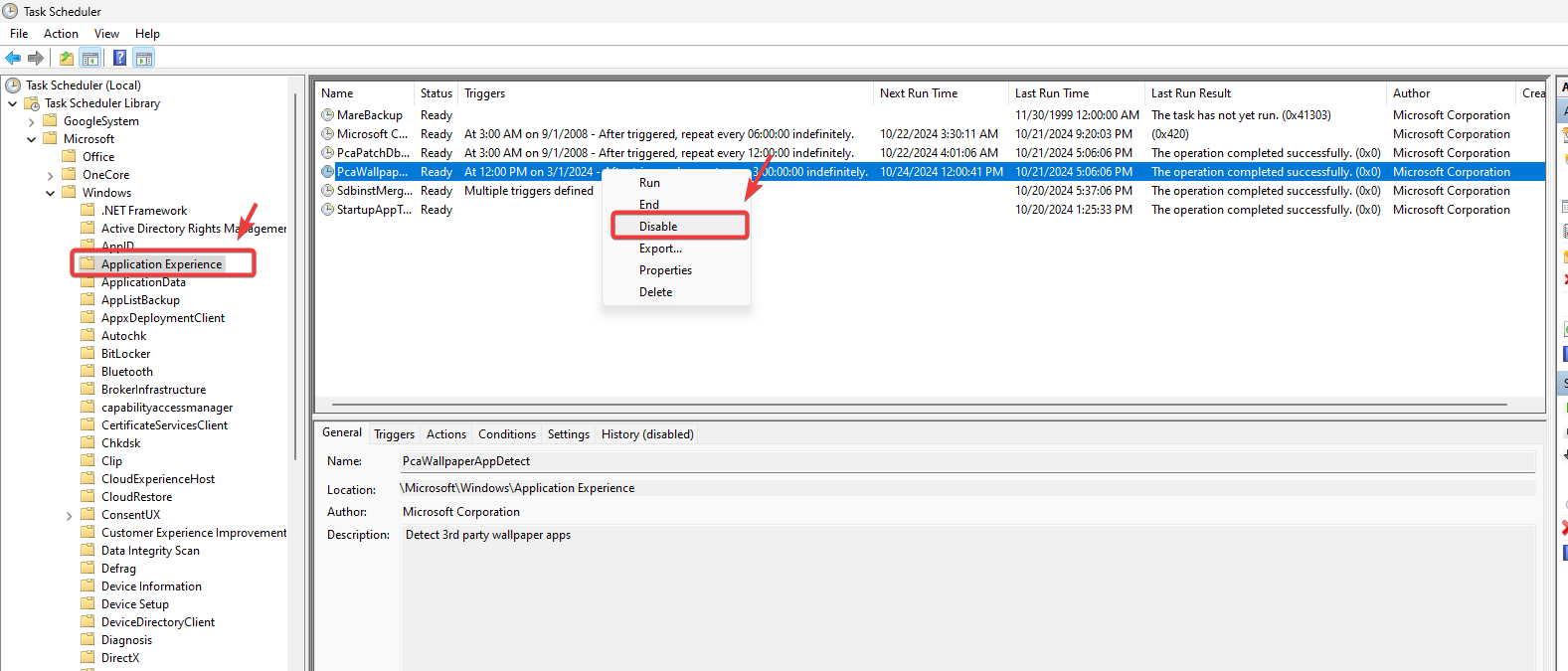Click the PcaPatchDb... task clock icon
The width and height of the screenshot is (1568, 671).
click(x=327, y=153)
